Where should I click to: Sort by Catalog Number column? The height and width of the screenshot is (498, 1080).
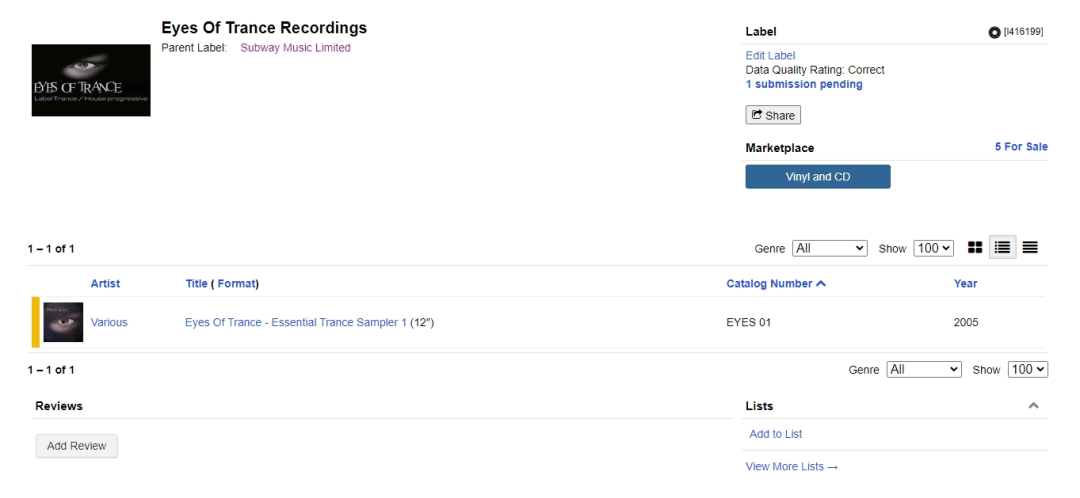click(775, 283)
